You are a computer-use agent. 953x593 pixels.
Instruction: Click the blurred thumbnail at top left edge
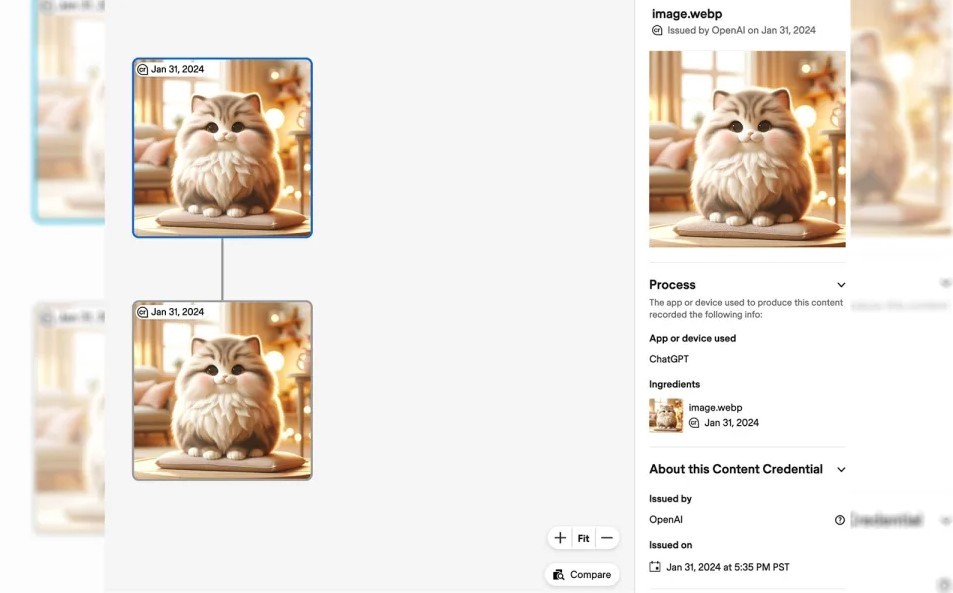click(x=68, y=111)
